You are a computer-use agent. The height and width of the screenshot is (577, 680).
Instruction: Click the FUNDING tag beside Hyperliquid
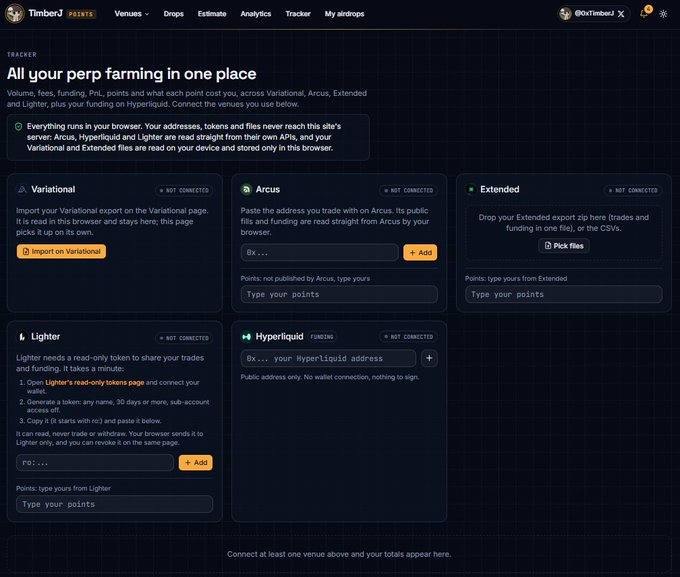[322, 337]
